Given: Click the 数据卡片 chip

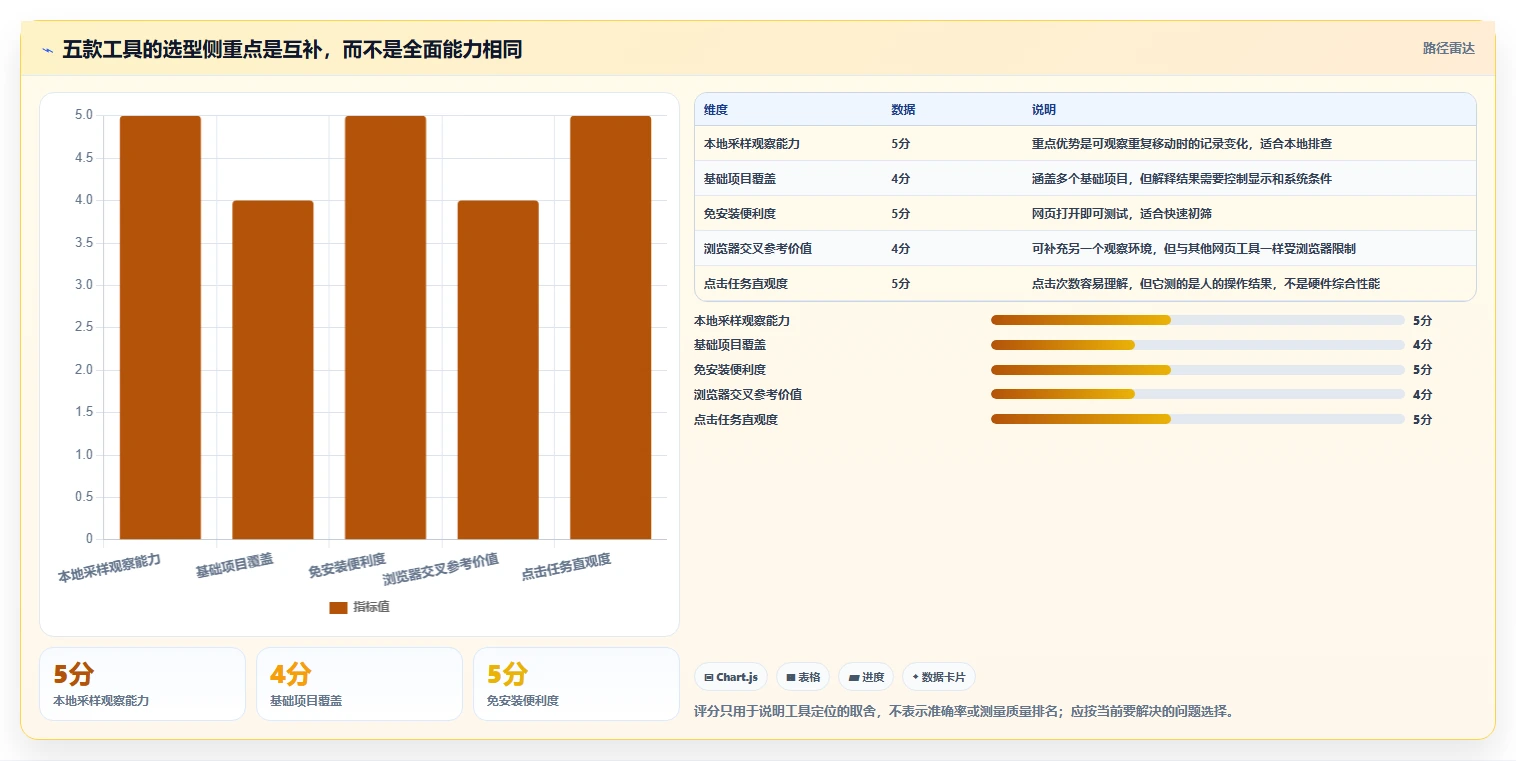Looking at the screenshot, I should (x=939, y=677).
